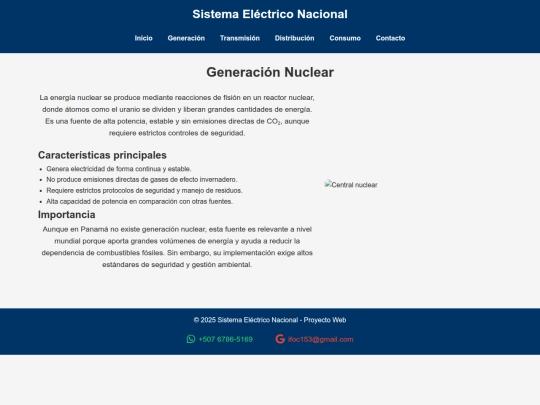Select Distribución in the navigation bar
Image resolution: width=540 pixels, height=405 pixels.
294,38
